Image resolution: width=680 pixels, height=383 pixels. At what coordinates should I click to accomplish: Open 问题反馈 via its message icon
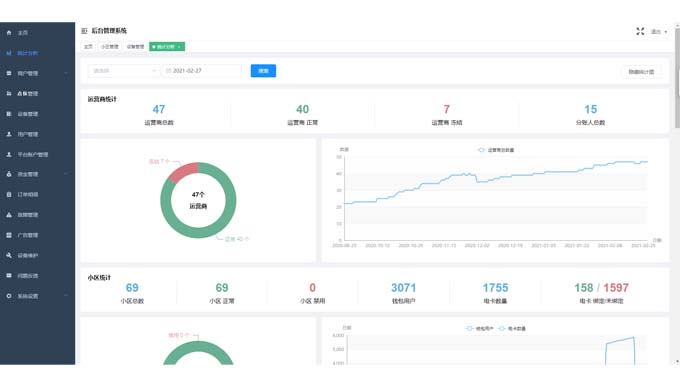(9, 275)
